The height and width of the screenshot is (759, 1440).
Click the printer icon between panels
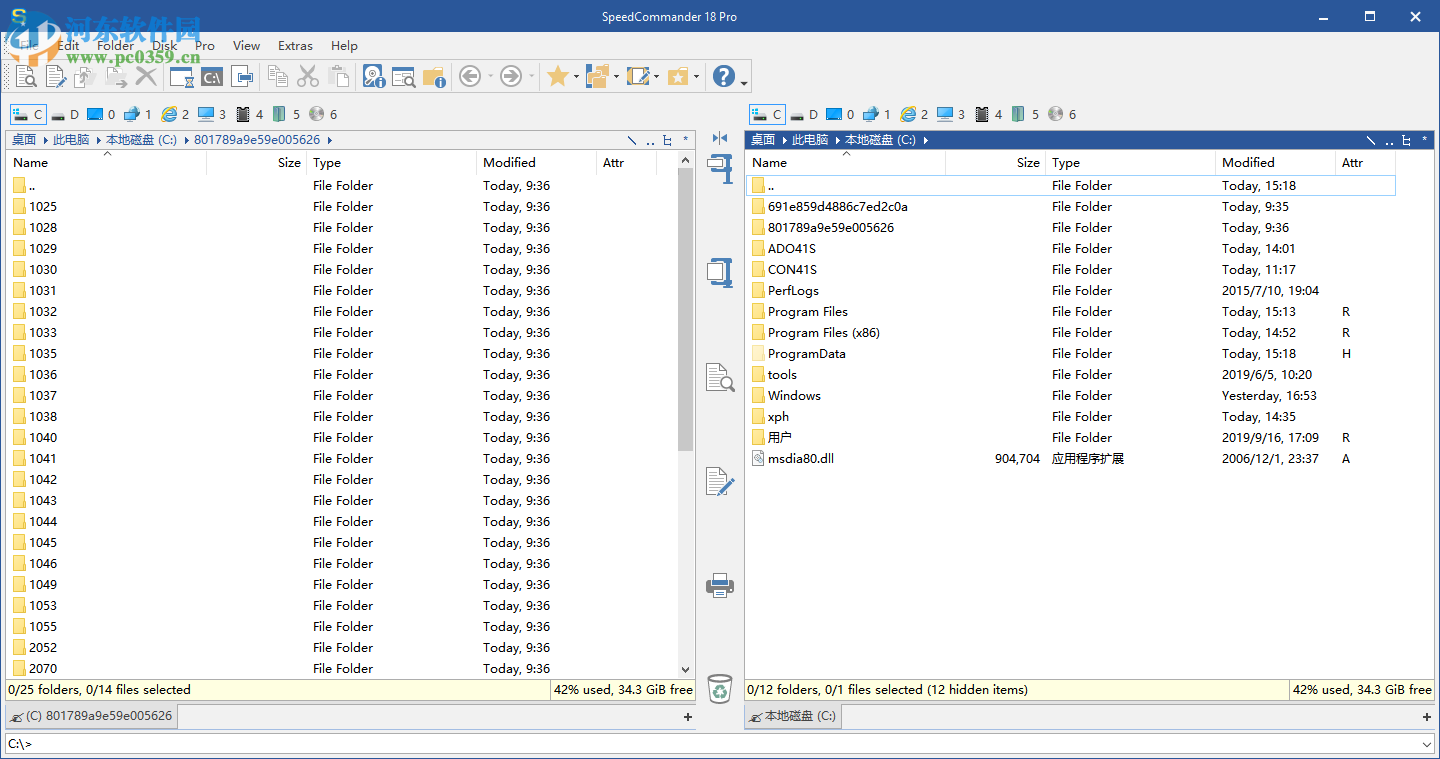[719, 585]
